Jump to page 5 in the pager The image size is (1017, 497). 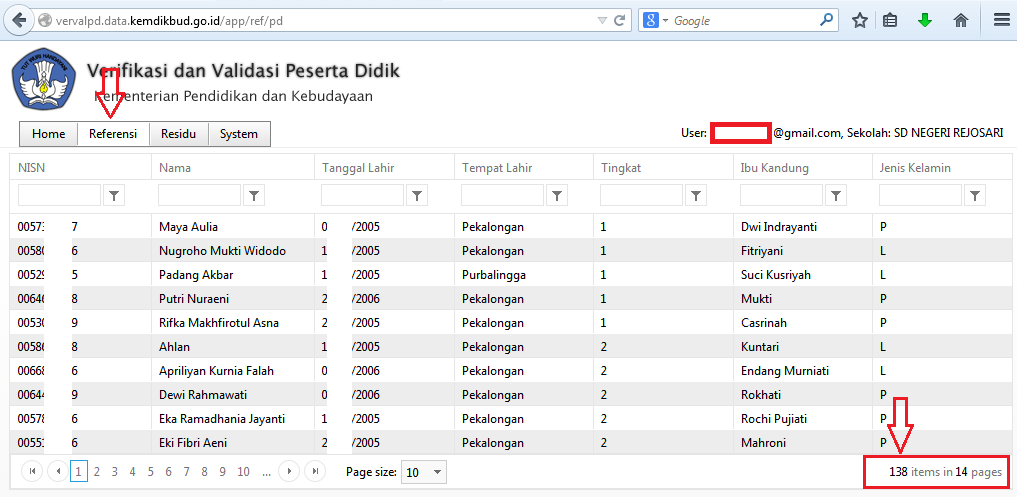pyautogui.click(x=150, y=472)
